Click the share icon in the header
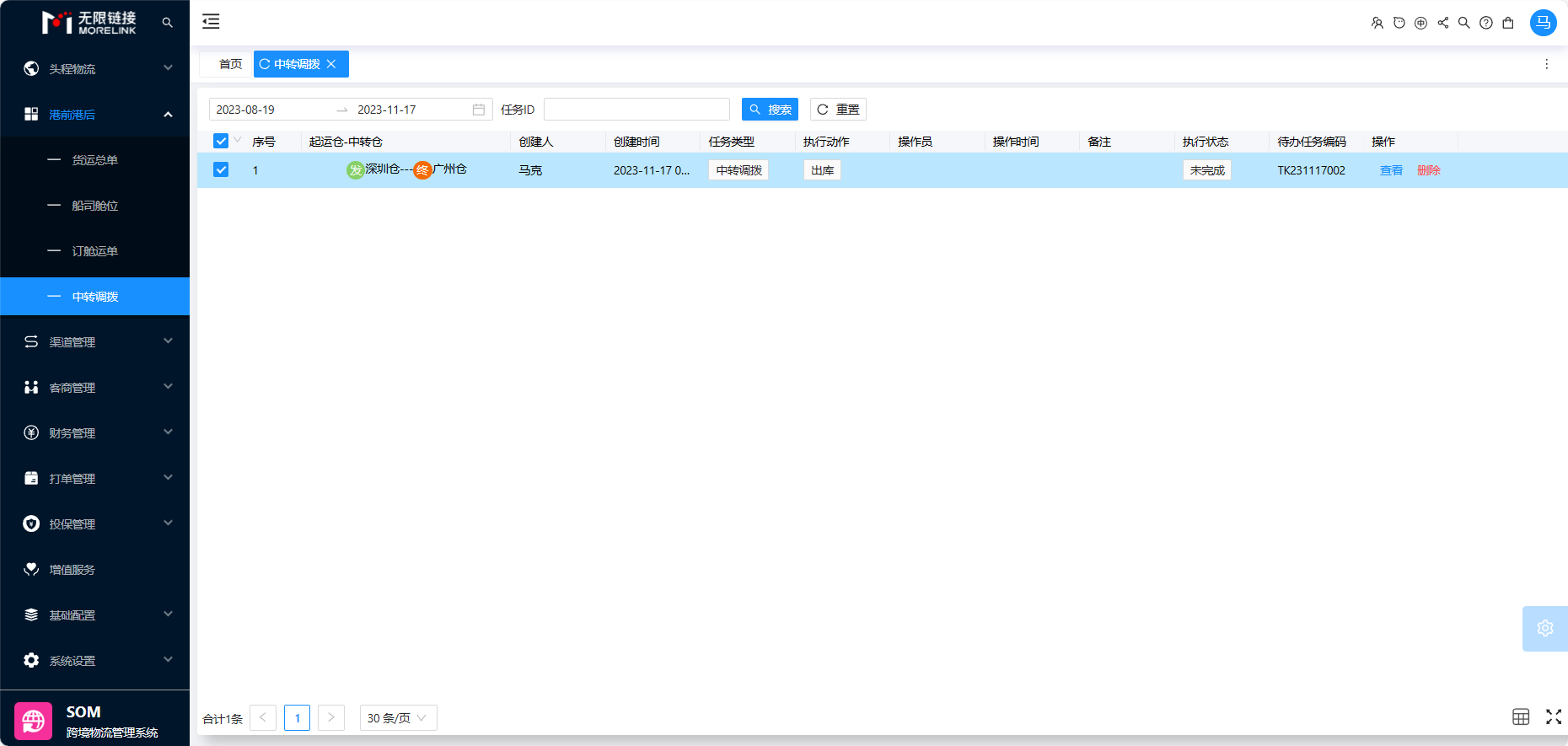The image size is (1568, 746). 1442,23
